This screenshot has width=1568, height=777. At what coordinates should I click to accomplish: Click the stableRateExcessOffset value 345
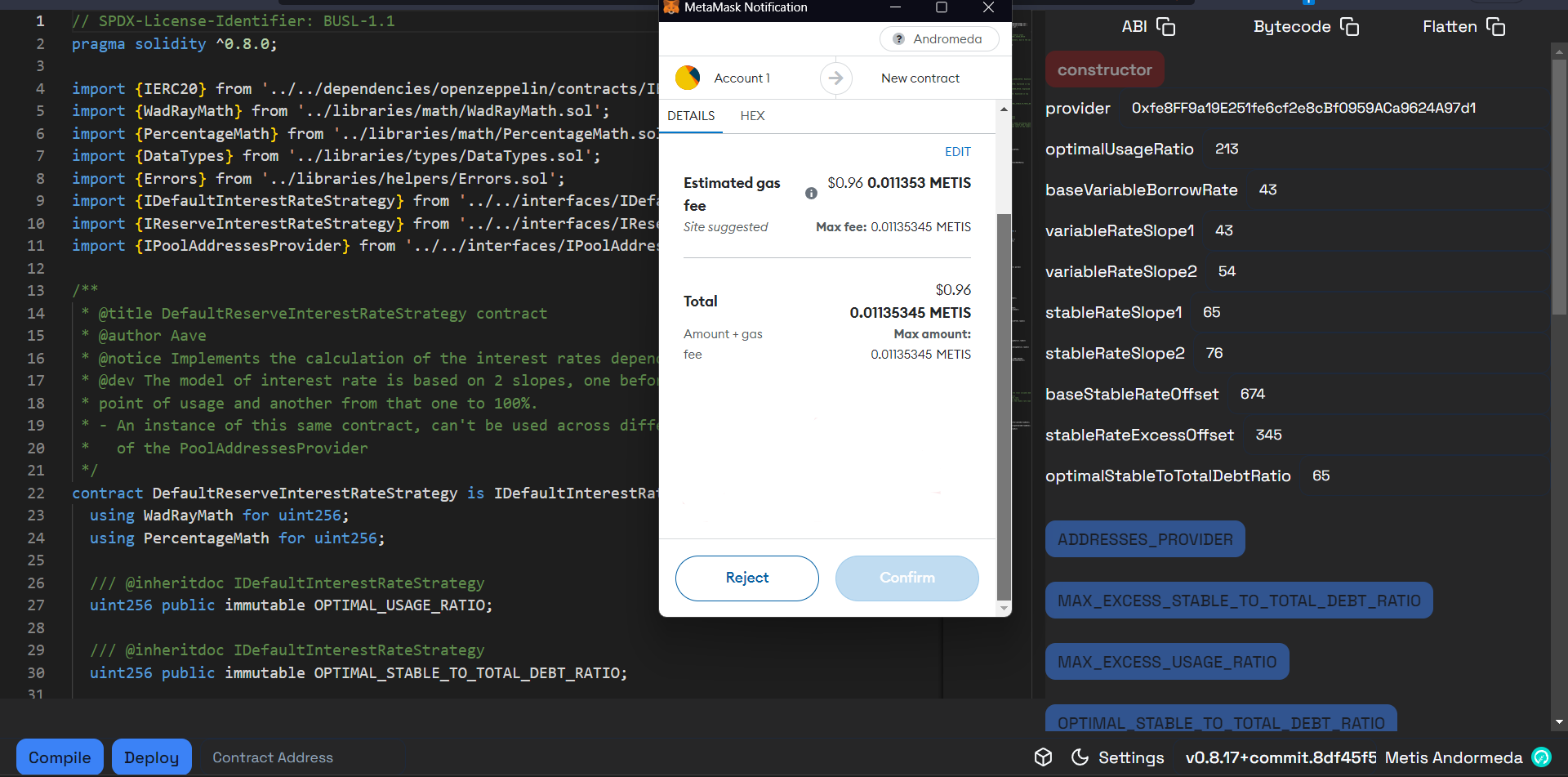click(1268, 435)
